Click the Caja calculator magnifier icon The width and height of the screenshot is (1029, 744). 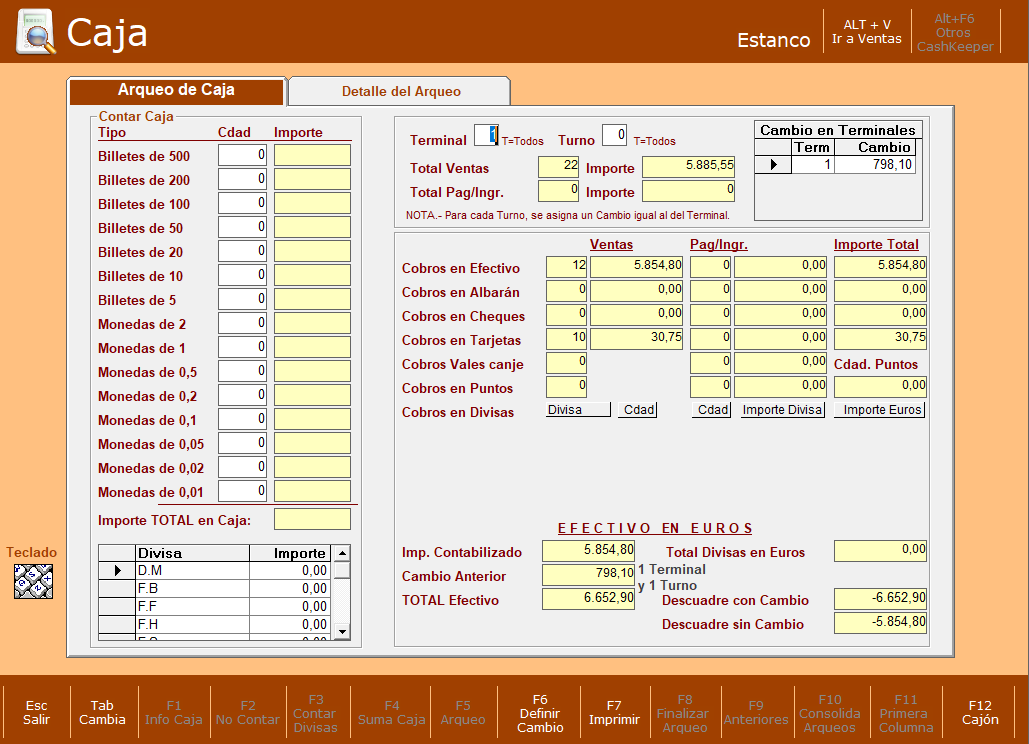click(36, 31)
